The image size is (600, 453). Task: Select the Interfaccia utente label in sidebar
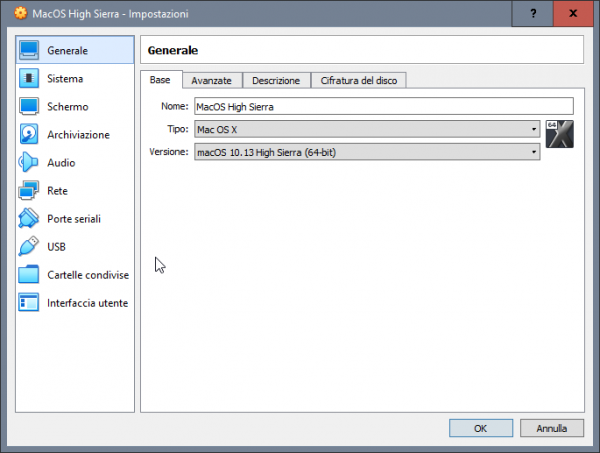pos(88,303)
